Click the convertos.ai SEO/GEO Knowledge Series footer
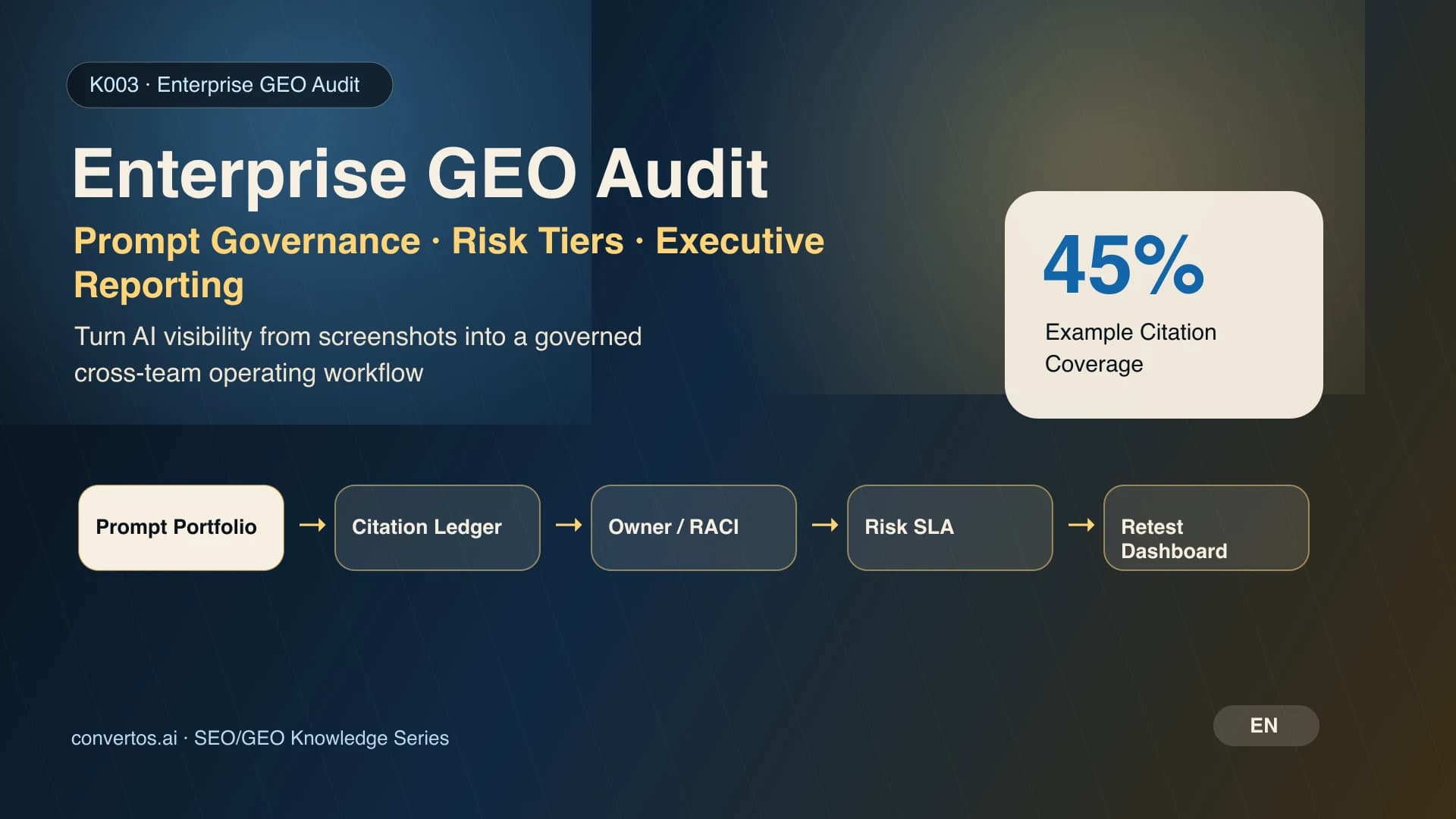This screenshot has height=819, width=1456. click(260, 738)
